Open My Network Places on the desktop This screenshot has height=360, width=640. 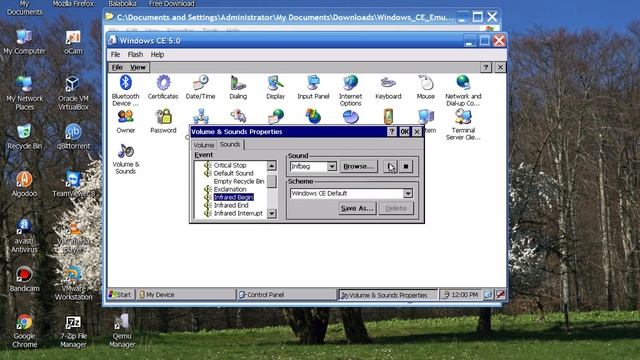point(24,93)
